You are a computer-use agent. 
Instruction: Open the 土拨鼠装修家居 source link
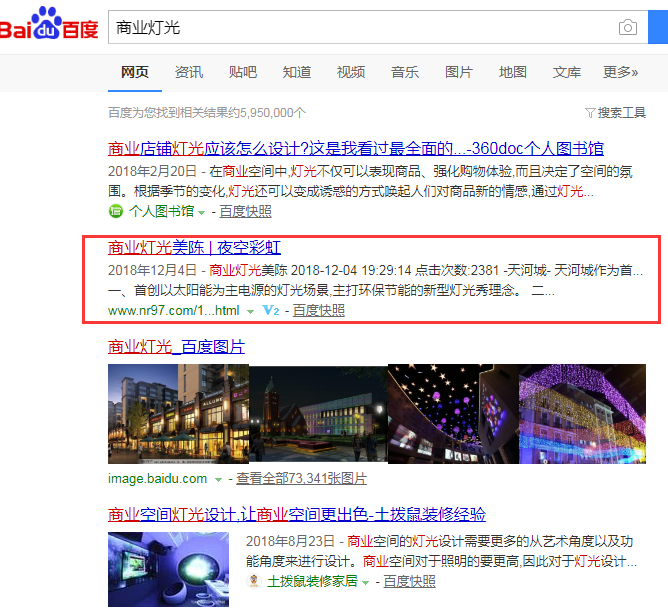pos(312,581)
